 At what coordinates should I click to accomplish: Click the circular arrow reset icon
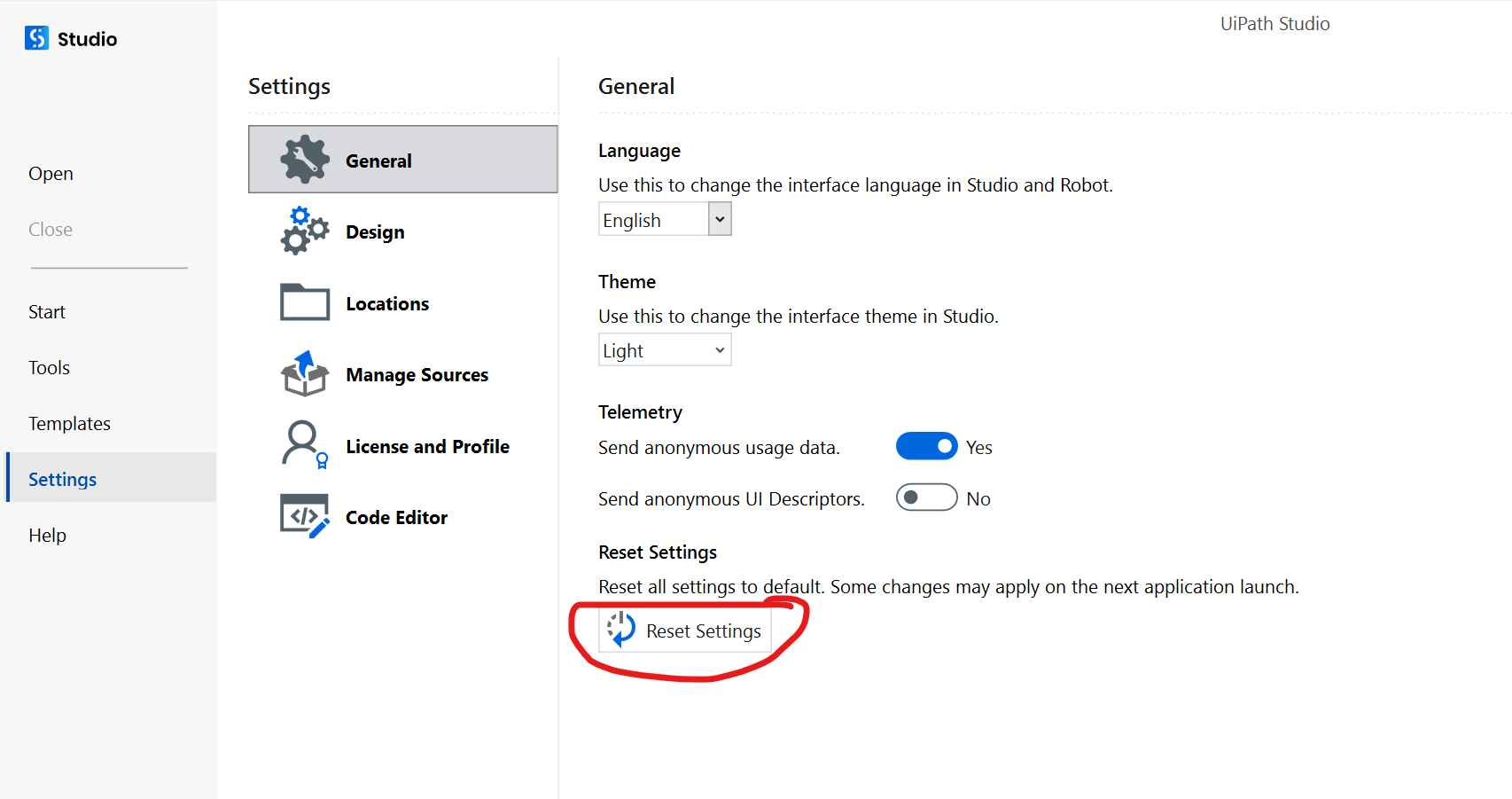tap(621, 630)
